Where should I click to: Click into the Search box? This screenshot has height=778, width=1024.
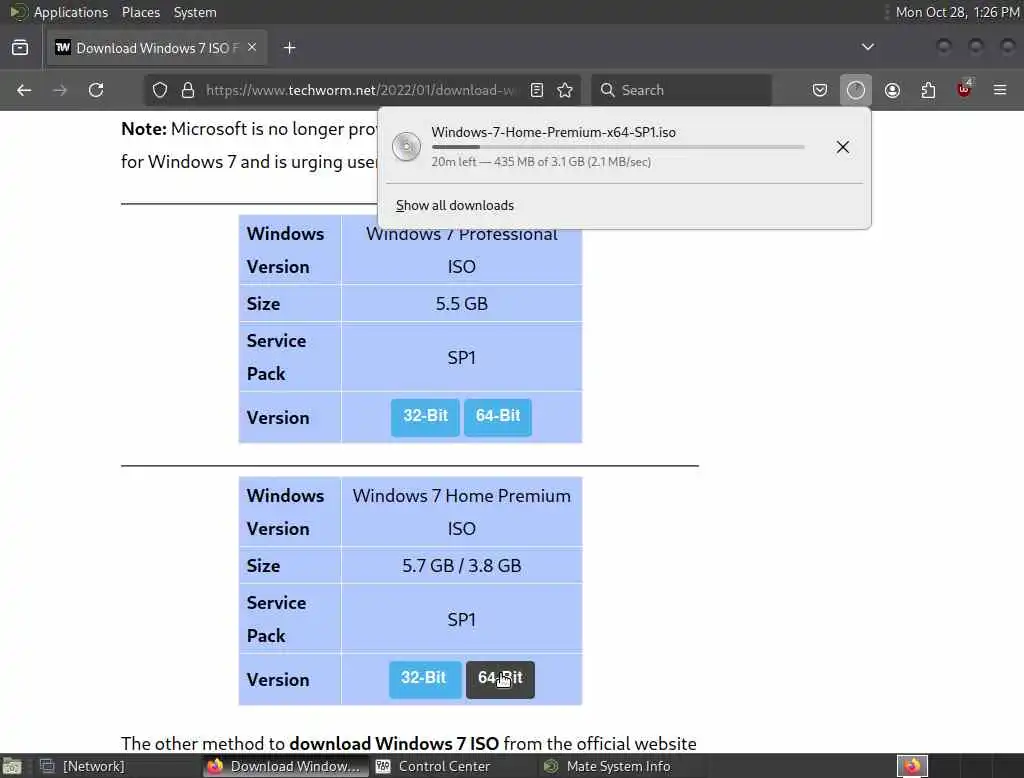click(x=681, y=90)
